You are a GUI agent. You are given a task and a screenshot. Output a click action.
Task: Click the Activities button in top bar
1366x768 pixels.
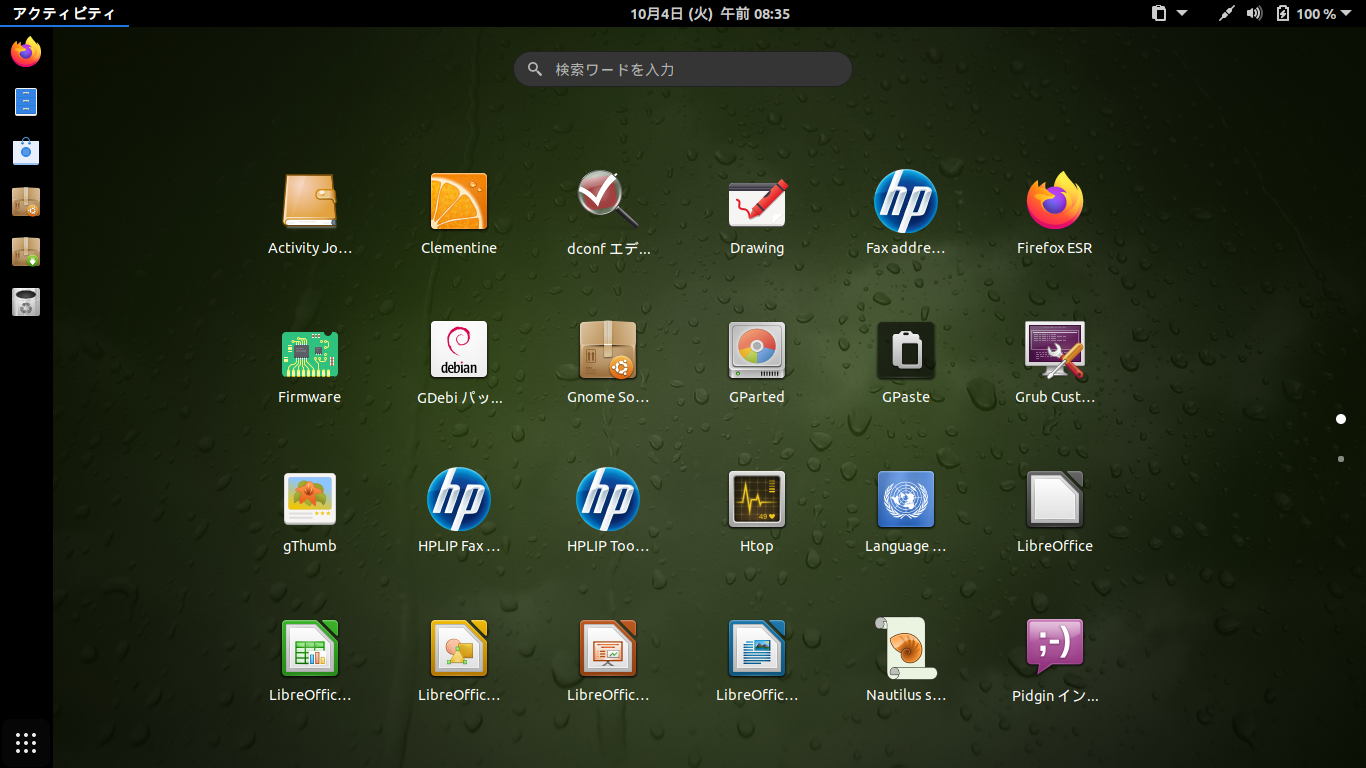click(x=64, y=13)
